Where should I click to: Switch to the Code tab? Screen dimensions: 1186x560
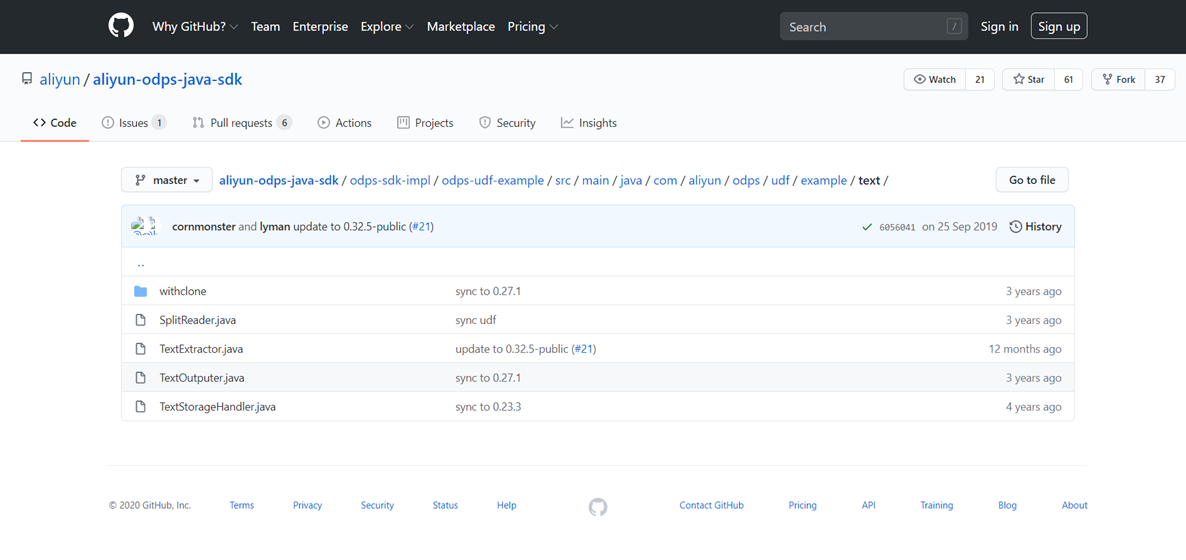[54, 123]
